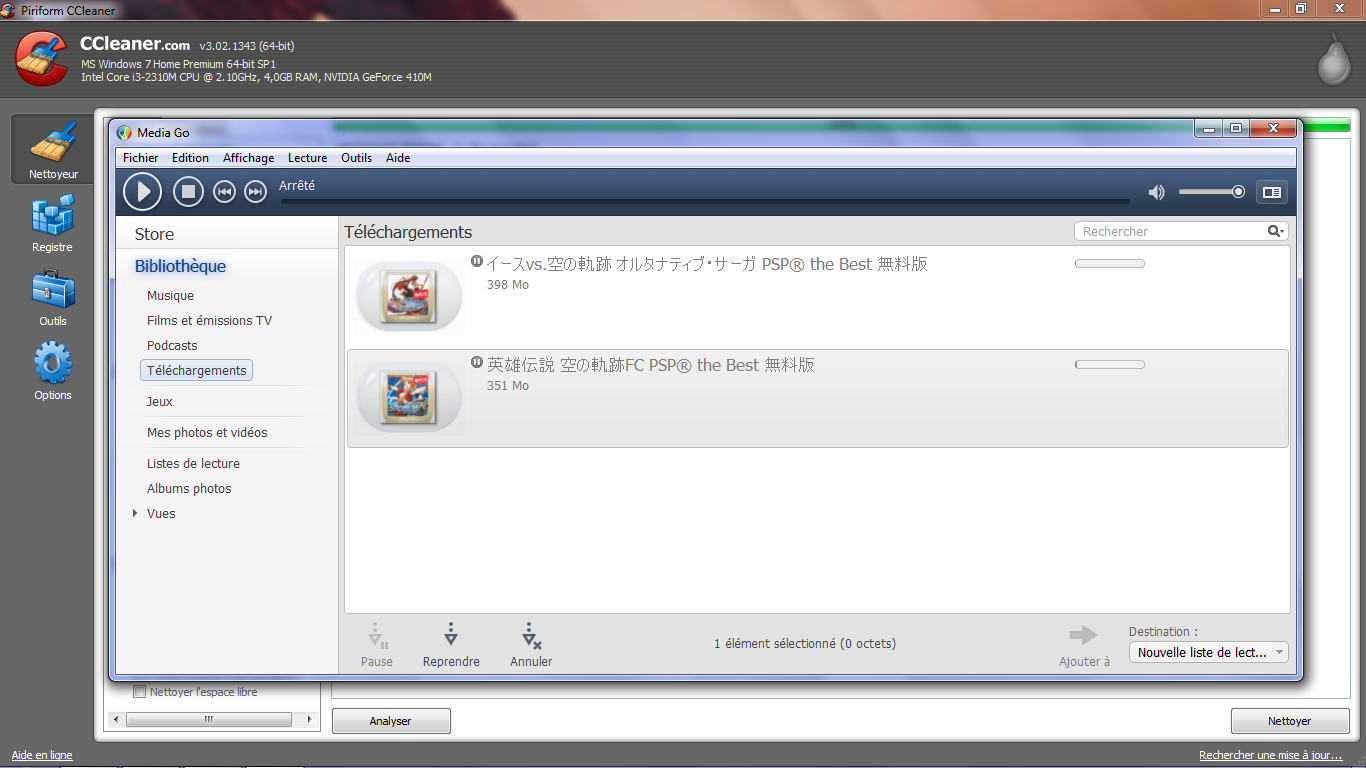Click the progress bar of the 398 Mo download
The height and width of the screenshot is (768, 1366).
pos(1109,264)
